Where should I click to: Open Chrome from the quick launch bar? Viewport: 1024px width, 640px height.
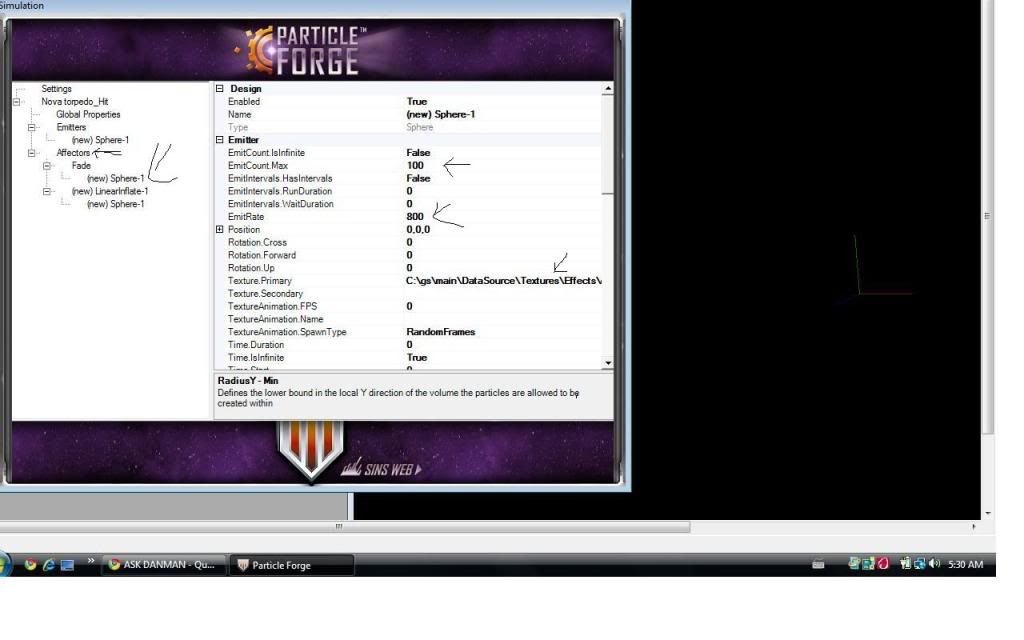click(x=30, y=565)
